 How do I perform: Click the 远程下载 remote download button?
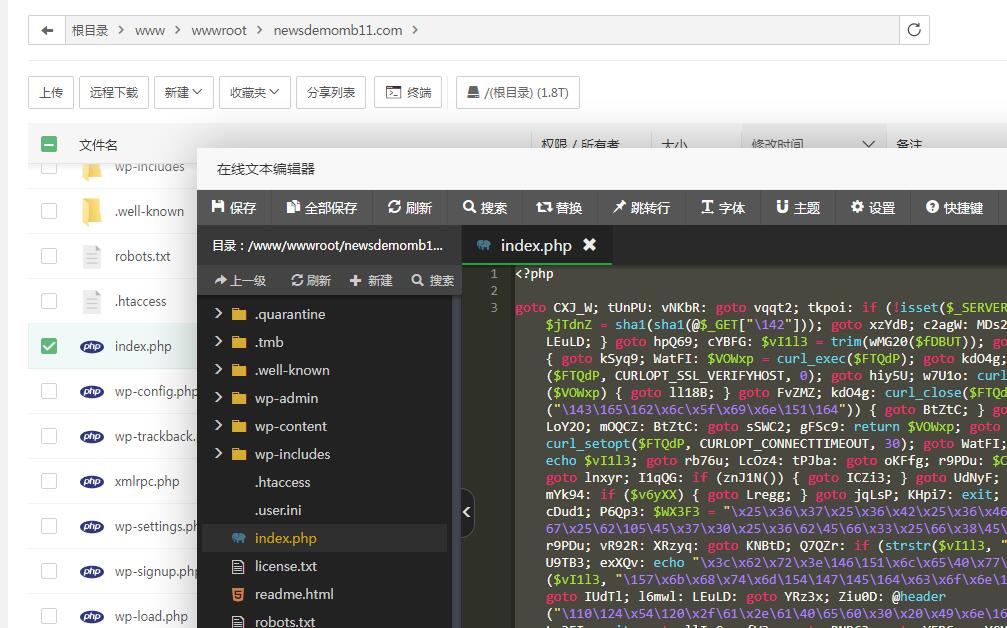point(114,92)
